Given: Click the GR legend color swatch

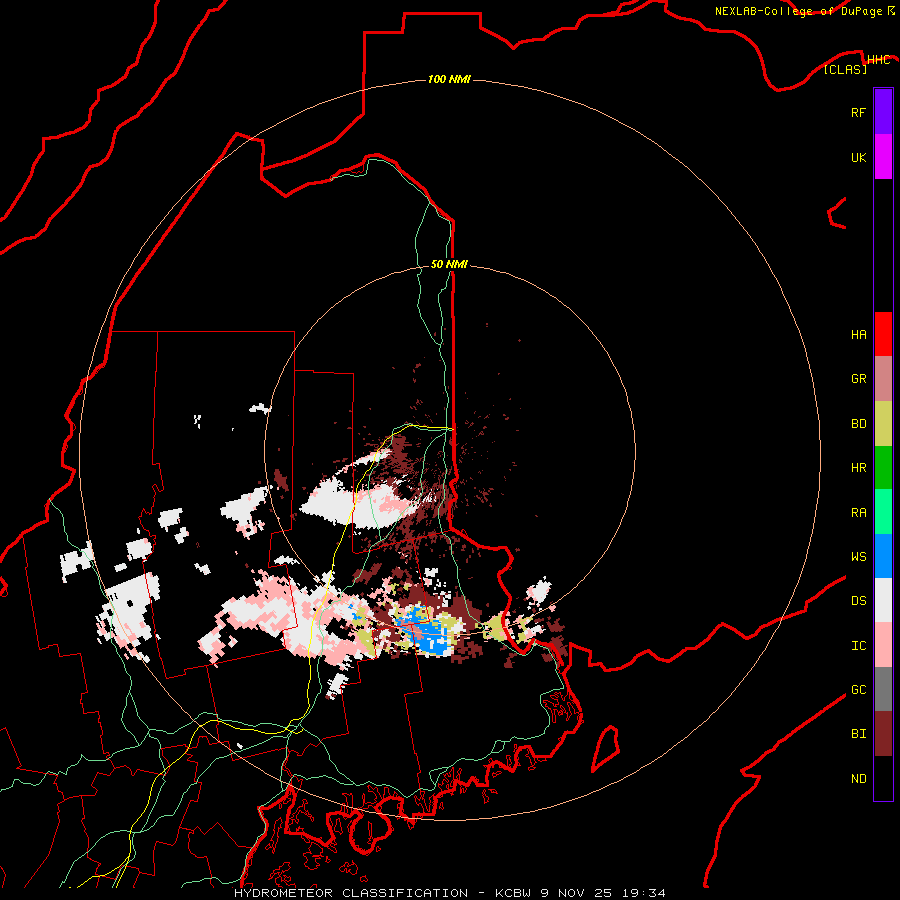Looking at the screenshot, I should coord(883,379).
